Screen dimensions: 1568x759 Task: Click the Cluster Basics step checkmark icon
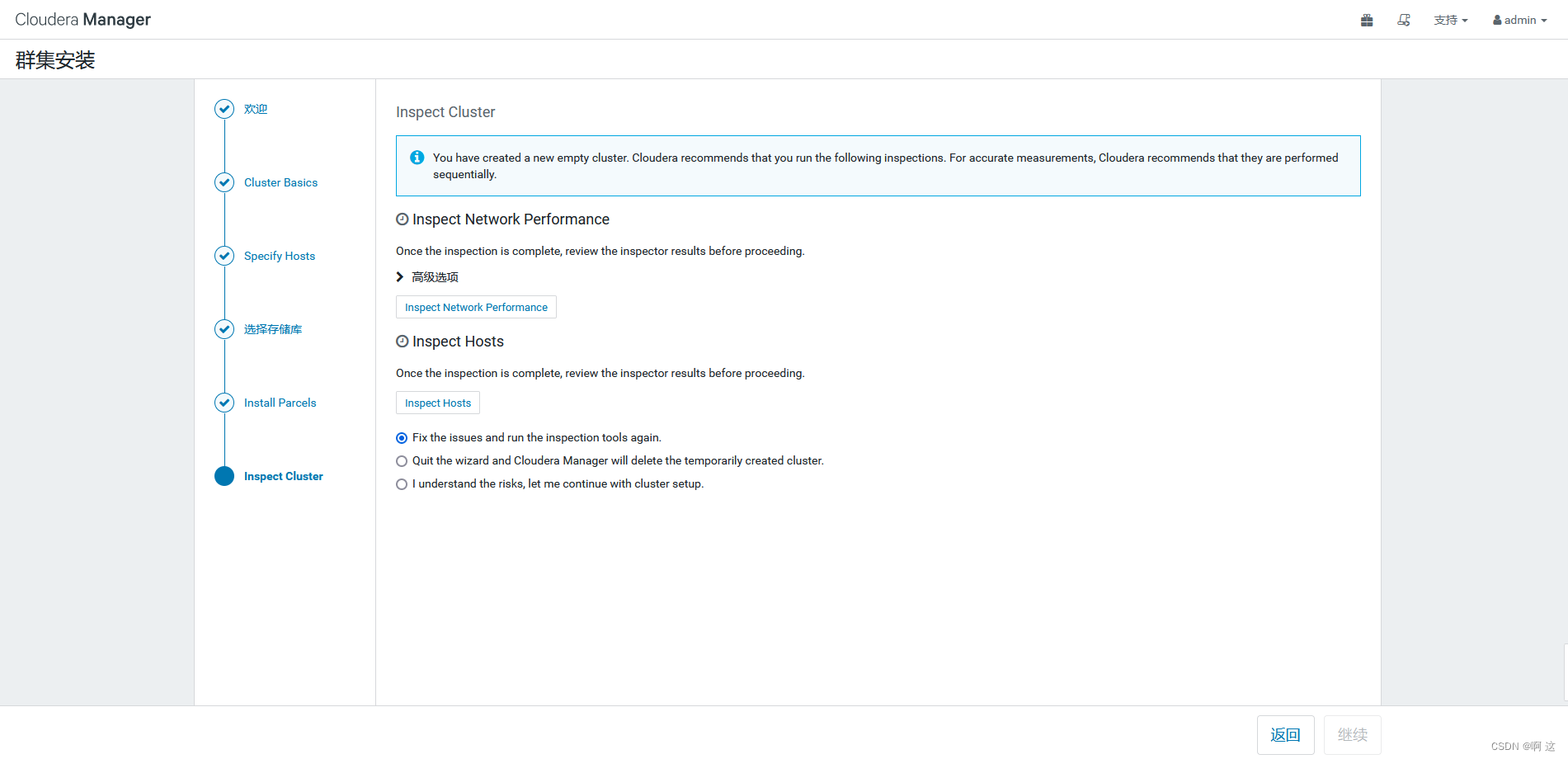(x=224, y=182)
